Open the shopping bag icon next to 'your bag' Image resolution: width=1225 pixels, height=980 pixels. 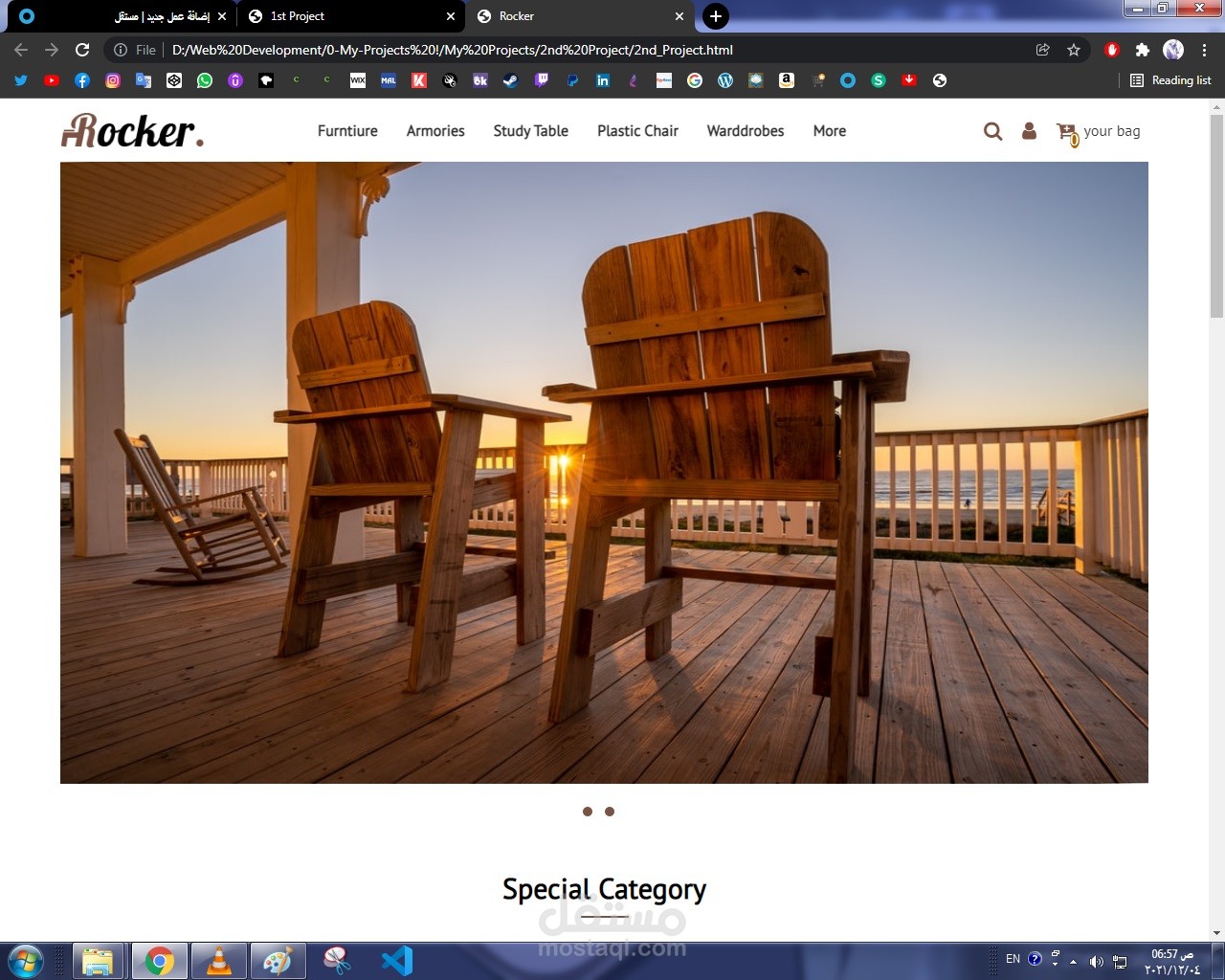tap(1065, 131)
